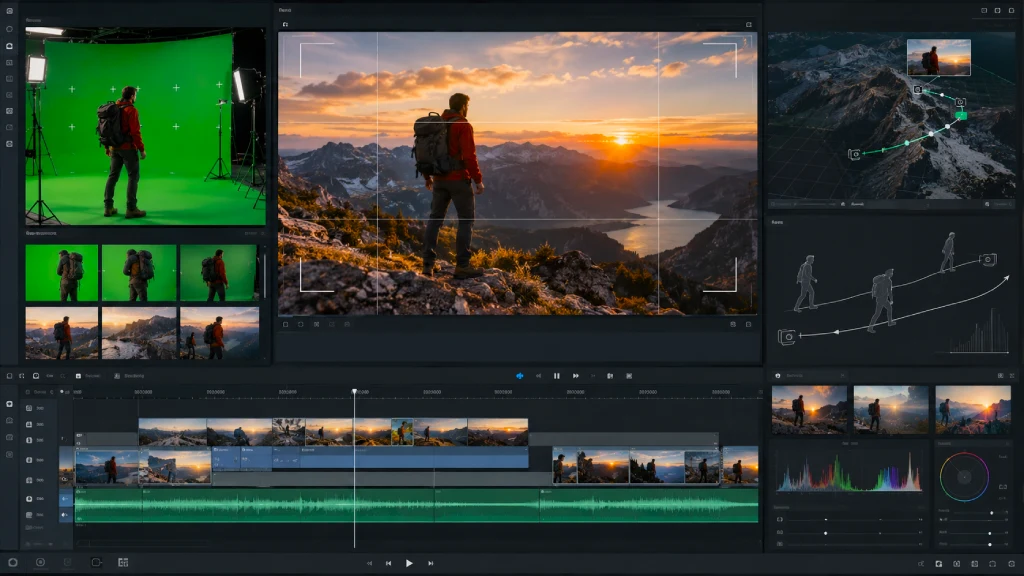
Task: Open the second green-screen clip thumbnail
Action: click(139, 273)
